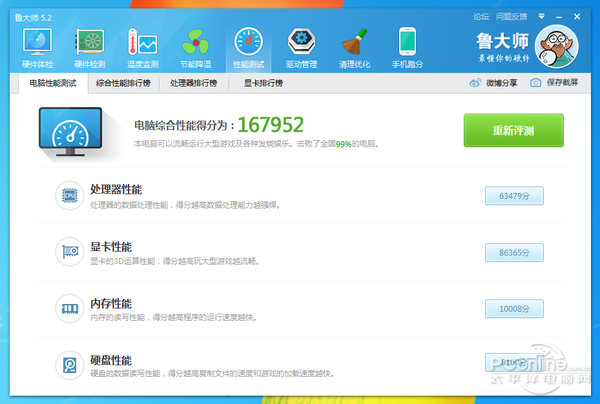
Task: Click the 鲁大师 5.2 window title
Action: 33,18
